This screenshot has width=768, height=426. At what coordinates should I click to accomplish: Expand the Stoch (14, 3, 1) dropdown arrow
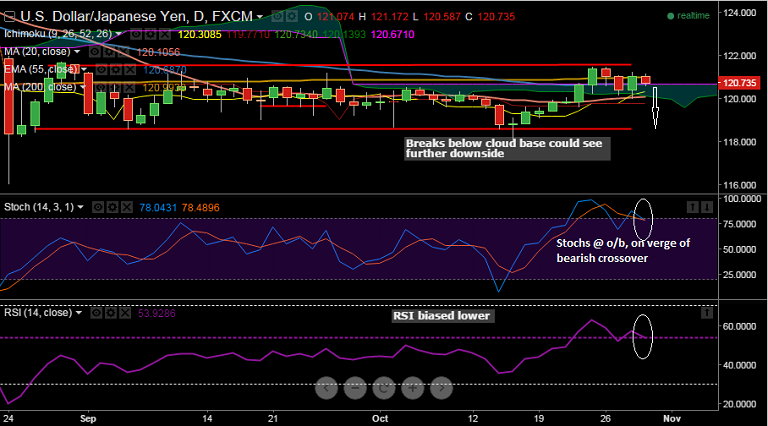(x=80, y=207)
